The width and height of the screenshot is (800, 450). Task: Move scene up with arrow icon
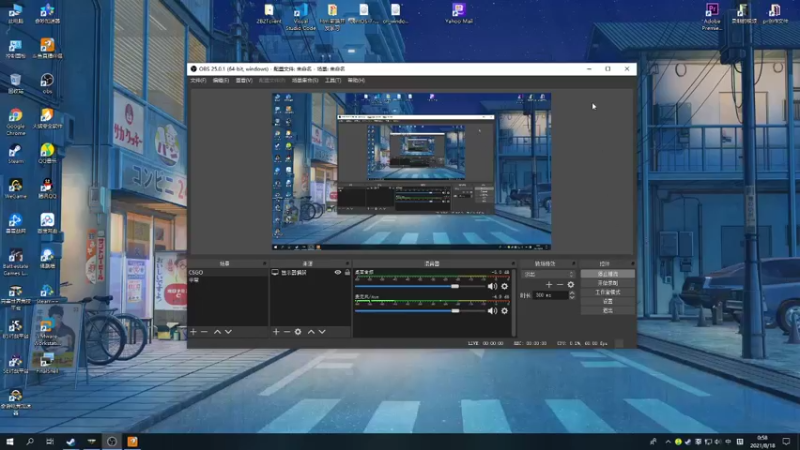pos(217,332)
